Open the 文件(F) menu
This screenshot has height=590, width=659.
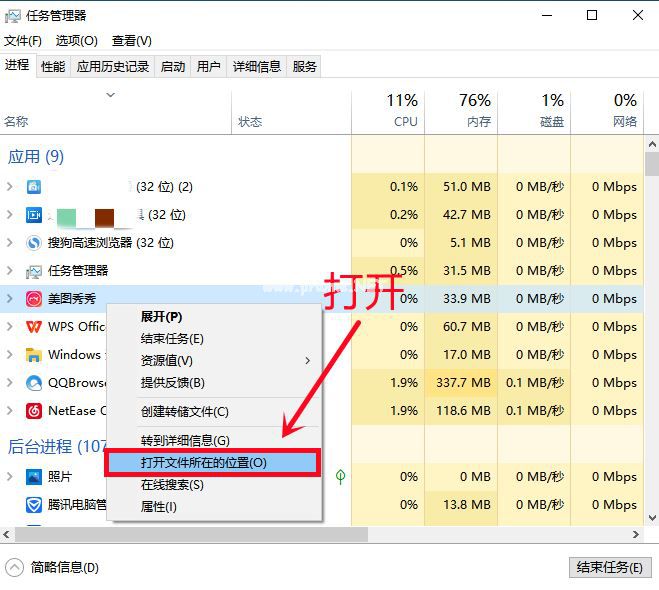23,41
